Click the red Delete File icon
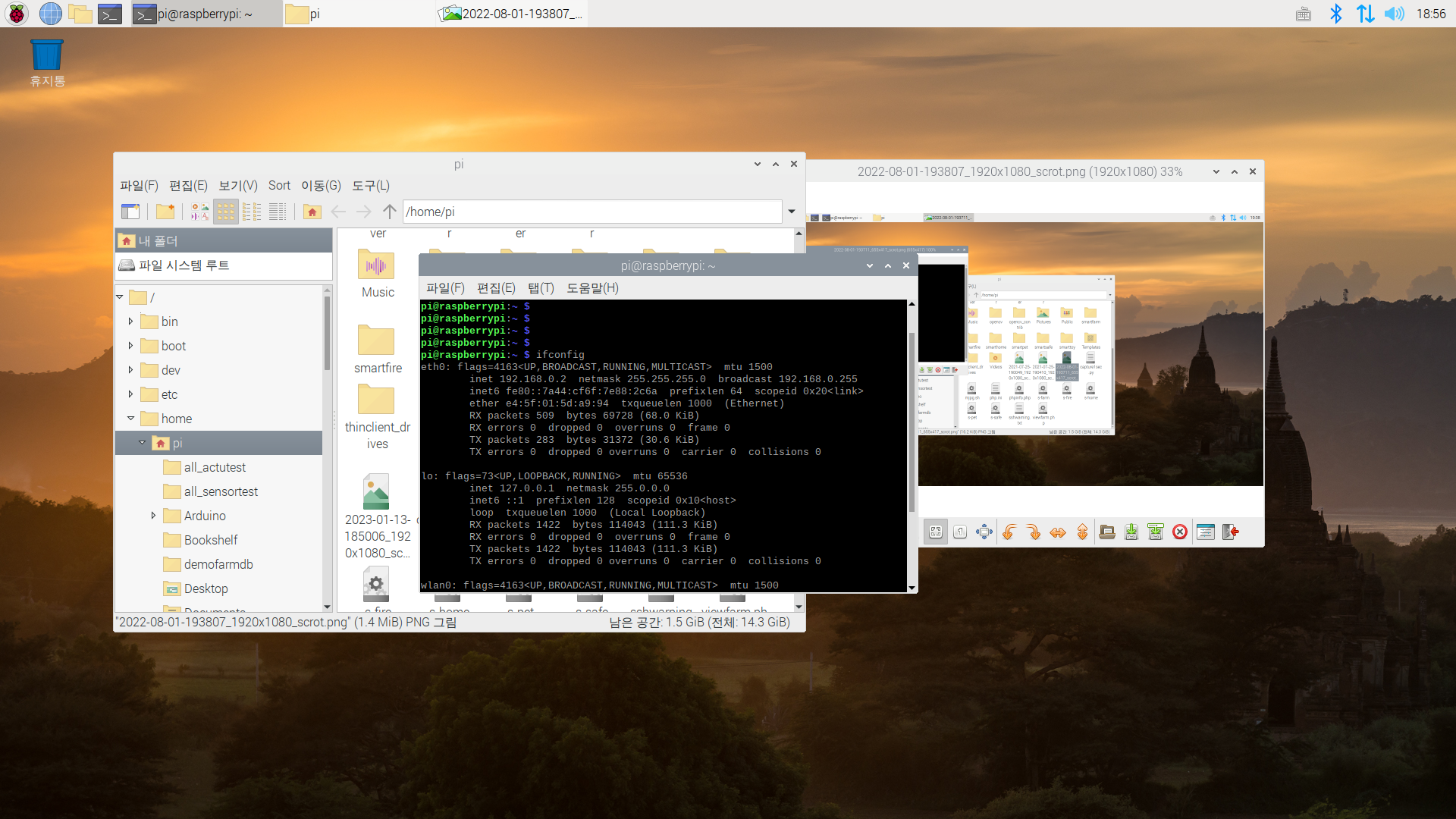The height and width of the screenshot is (819, 1456). point(1180,532)
